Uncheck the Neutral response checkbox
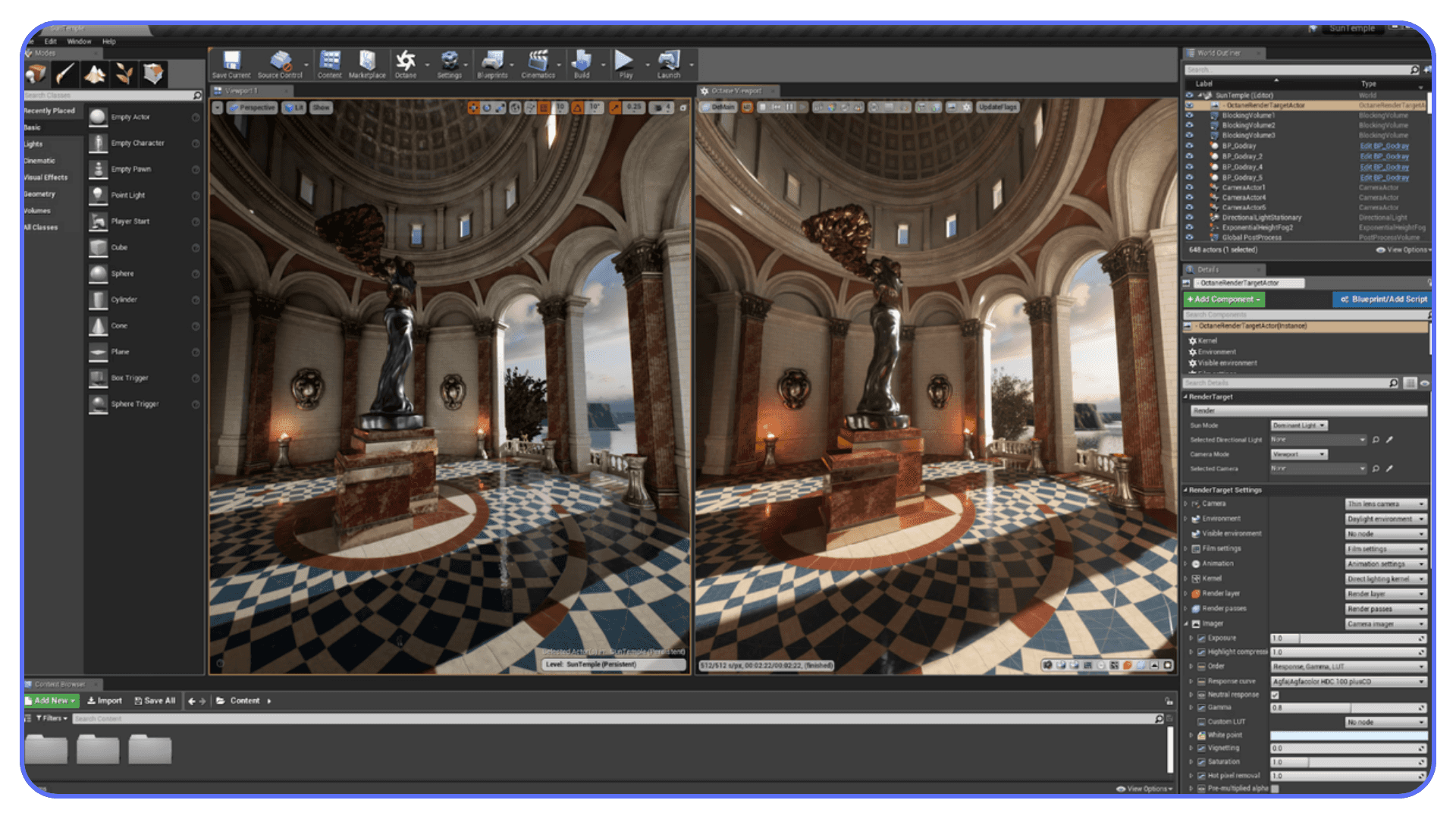The image size is (1456, 819). 1275,694
